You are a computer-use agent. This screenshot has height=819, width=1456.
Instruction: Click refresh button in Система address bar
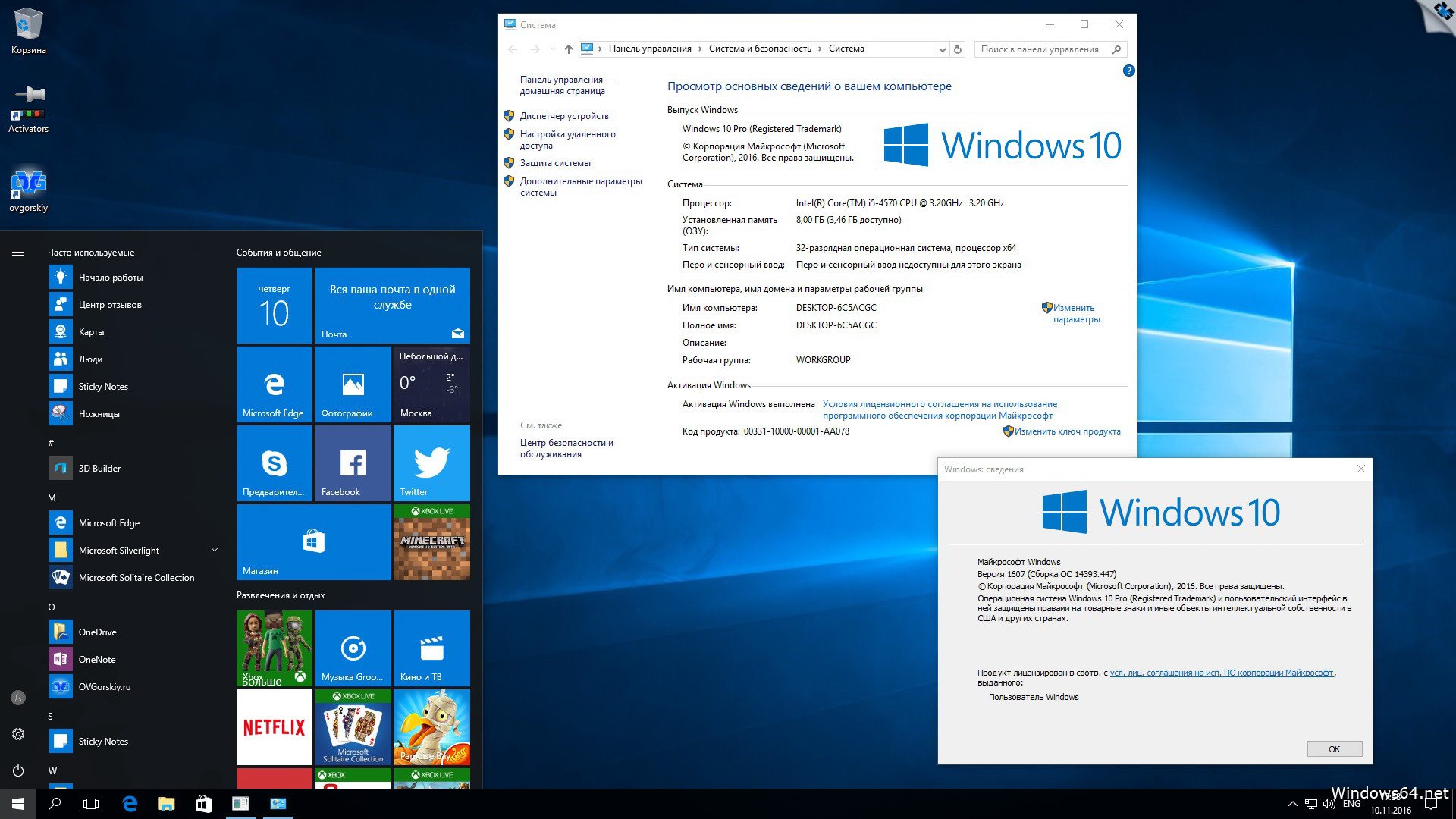tap(958, 49)
